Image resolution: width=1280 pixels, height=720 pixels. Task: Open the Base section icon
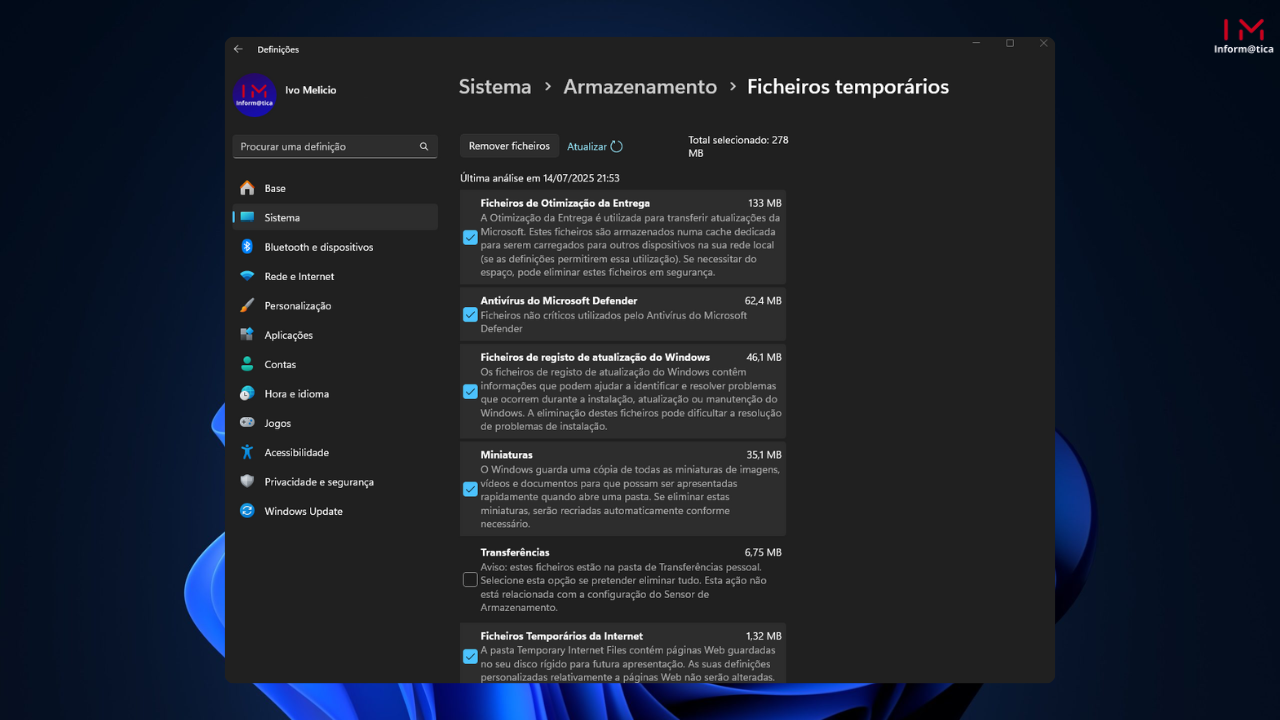pyautogui.click(x=247, y=188)
